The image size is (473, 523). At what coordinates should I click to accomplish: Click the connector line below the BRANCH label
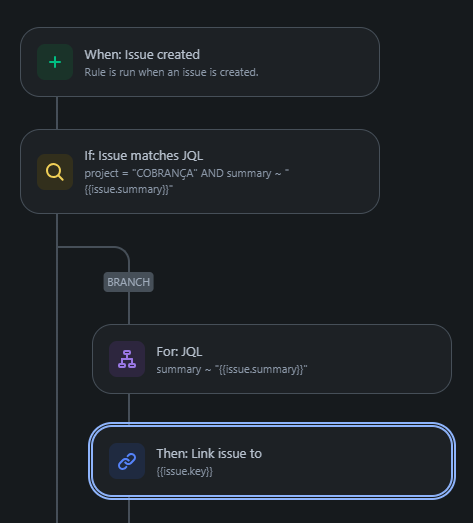tap(129, 308)
